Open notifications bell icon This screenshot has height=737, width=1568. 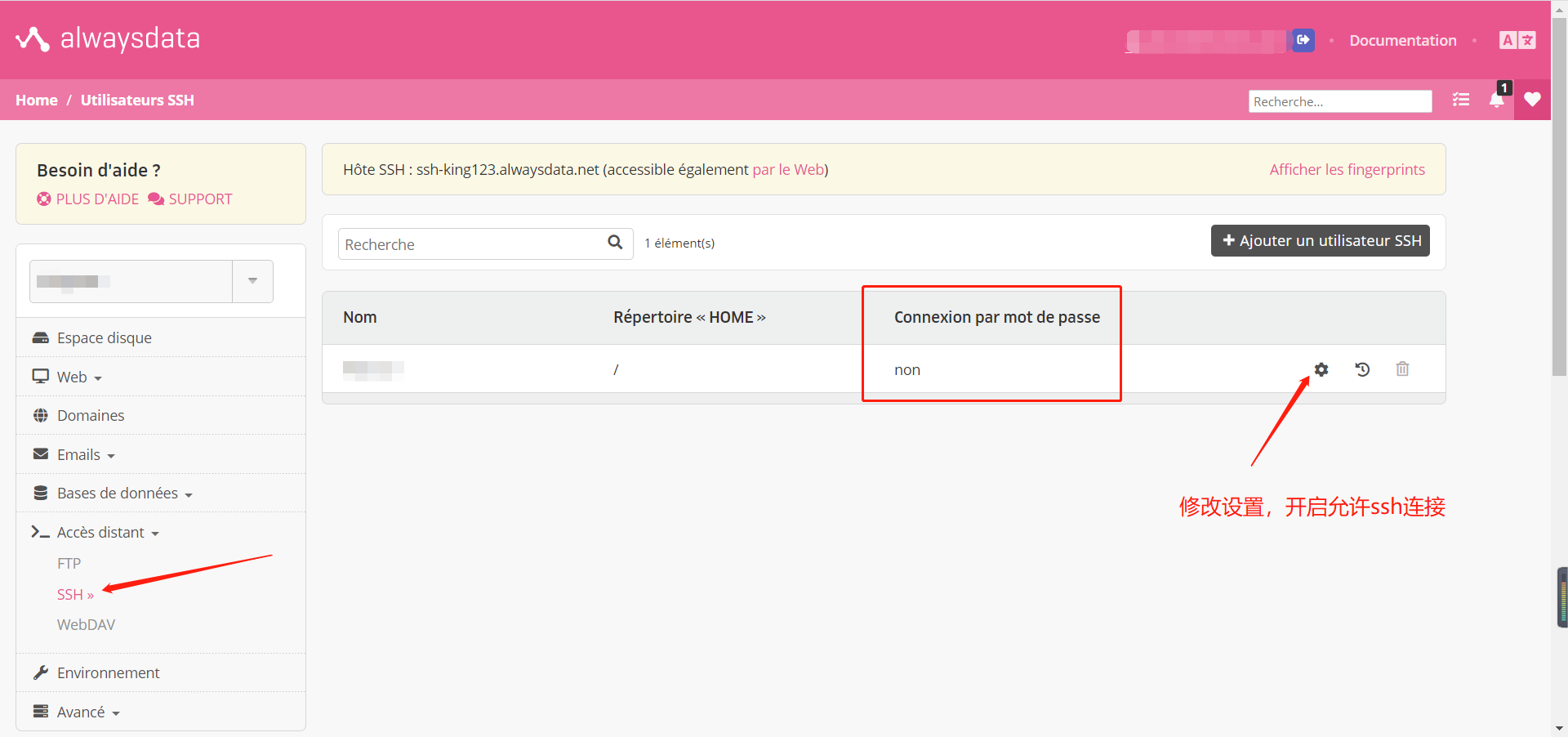point(1496,100)
